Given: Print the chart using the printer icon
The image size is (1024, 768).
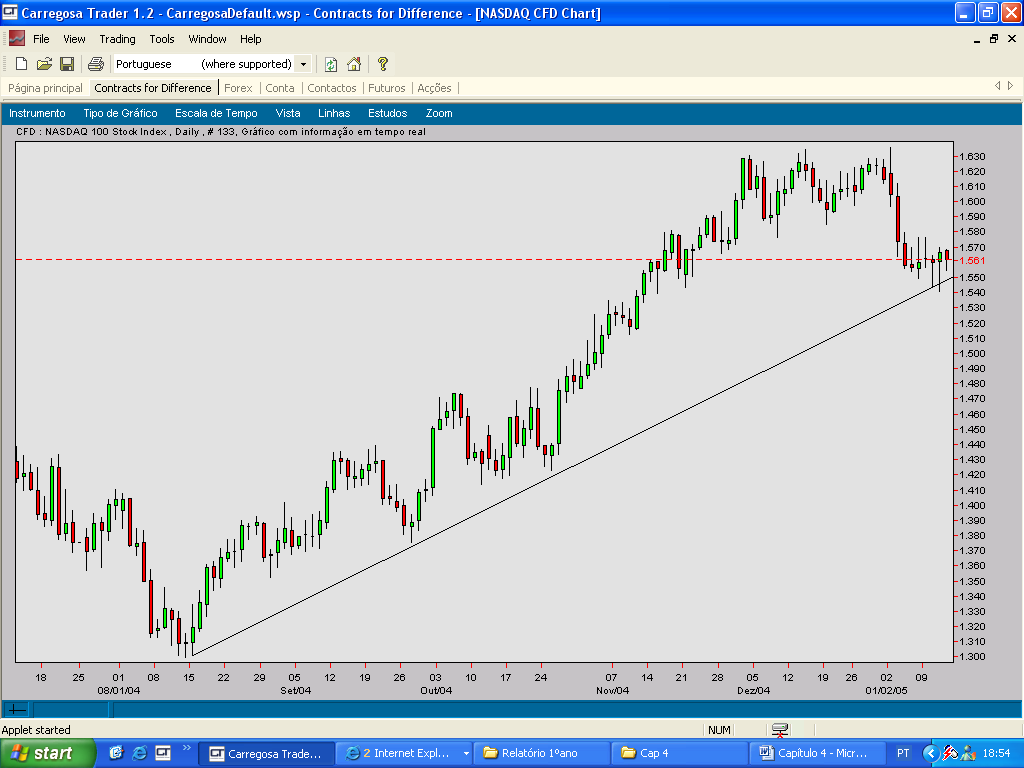Looking at the screenshot, I should click(x=96, y=64).
